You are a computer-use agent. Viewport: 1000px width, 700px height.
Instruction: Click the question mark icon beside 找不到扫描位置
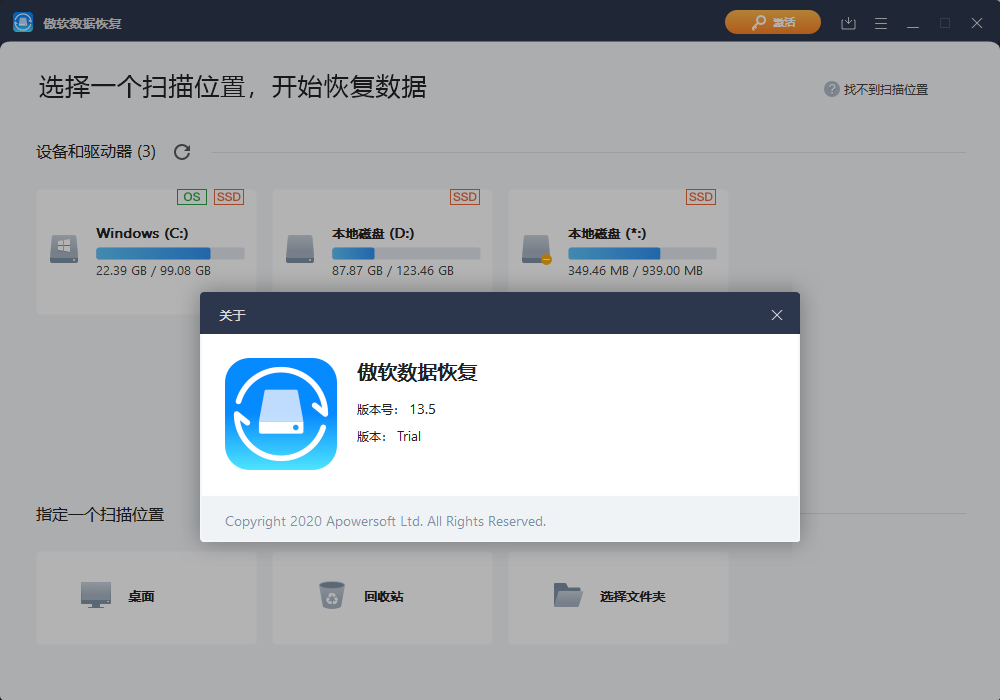pos(832,89)
